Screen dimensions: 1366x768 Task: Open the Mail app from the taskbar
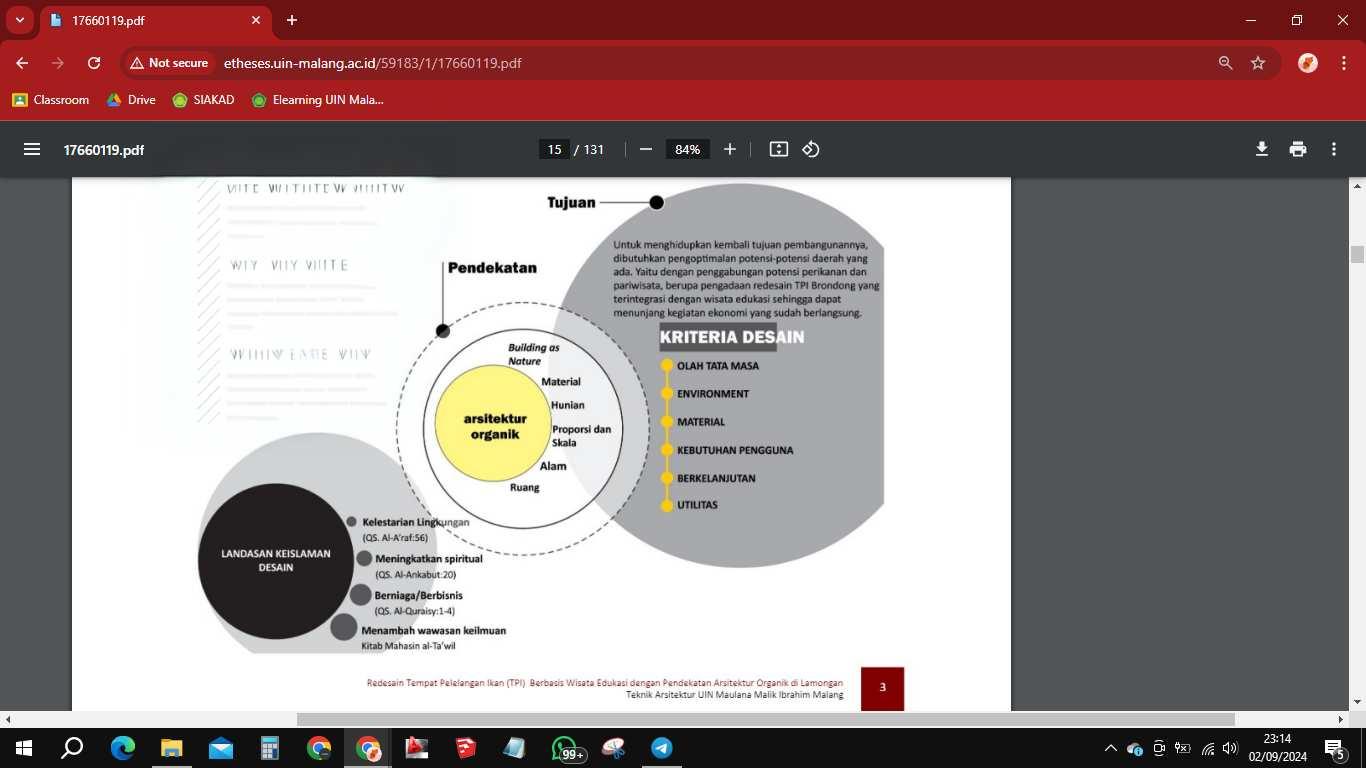pos(221,748)
